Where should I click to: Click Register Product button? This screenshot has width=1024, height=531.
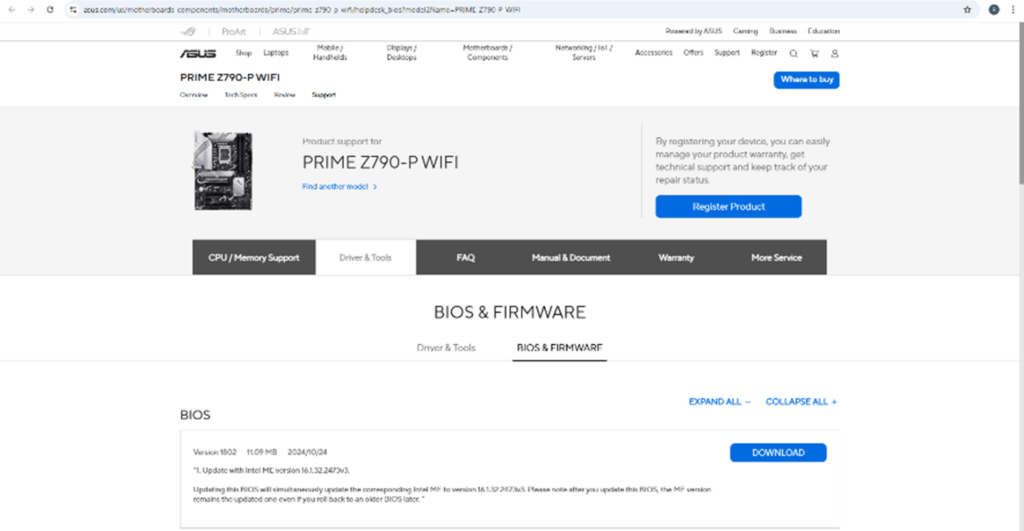(x=729, y=206)
